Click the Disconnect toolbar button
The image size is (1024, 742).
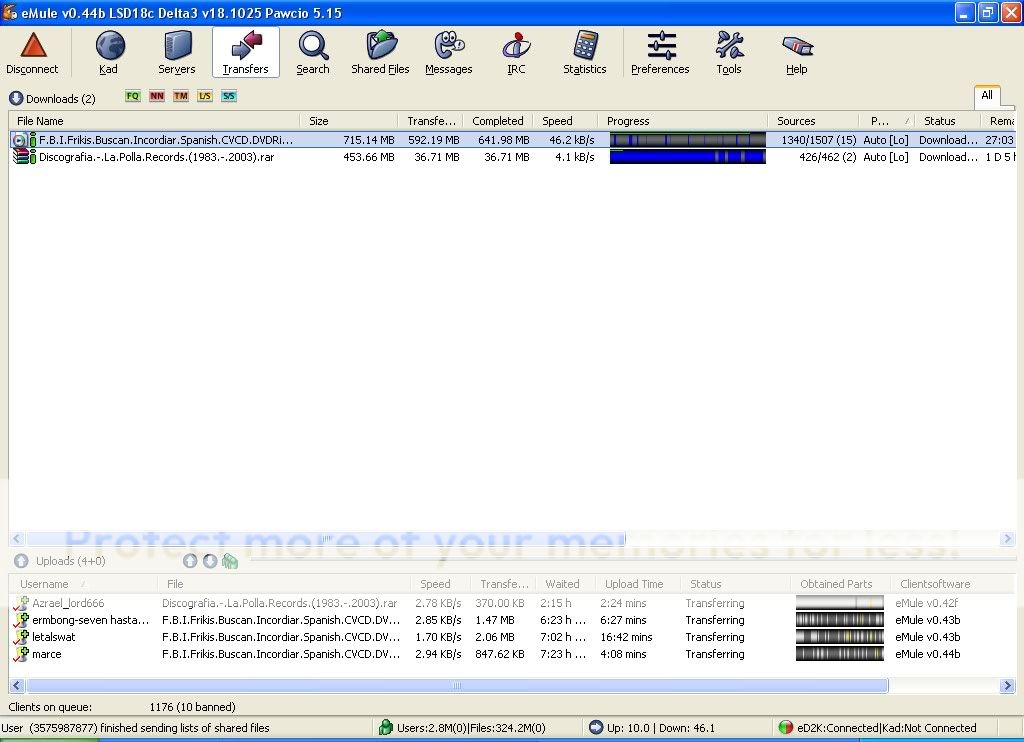(33, 53)
